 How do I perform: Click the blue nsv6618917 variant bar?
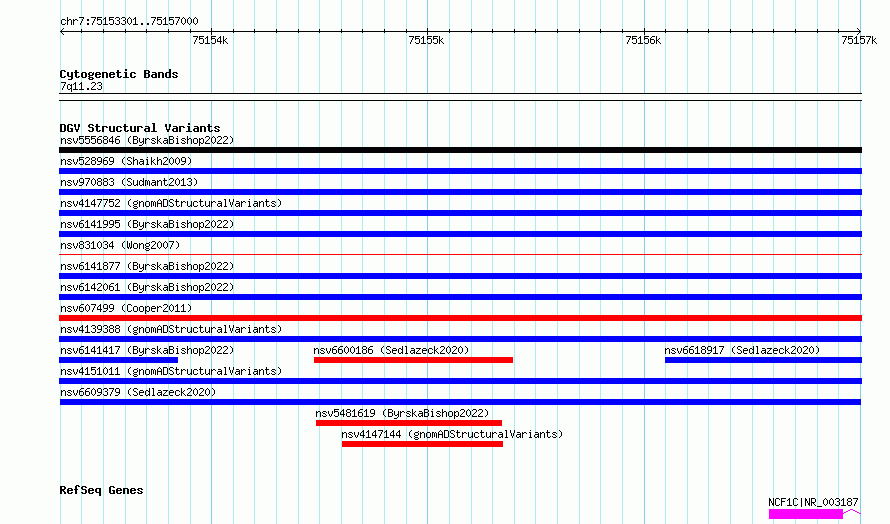point(763,360)
